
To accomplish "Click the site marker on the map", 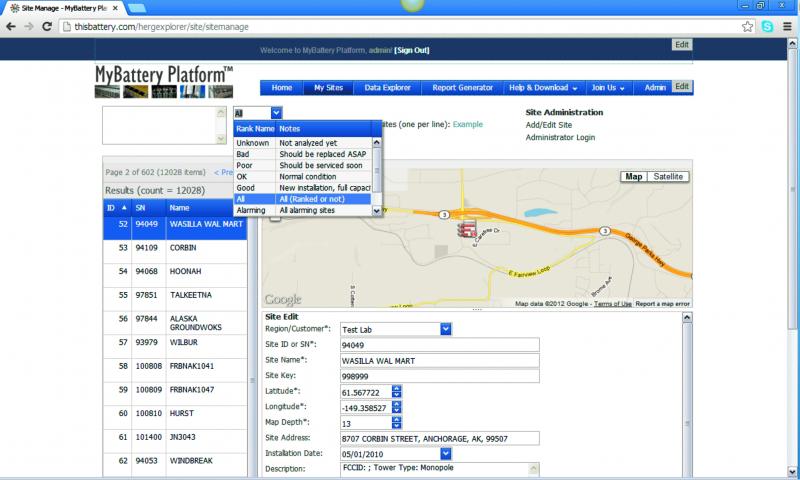I will (466, 229).
